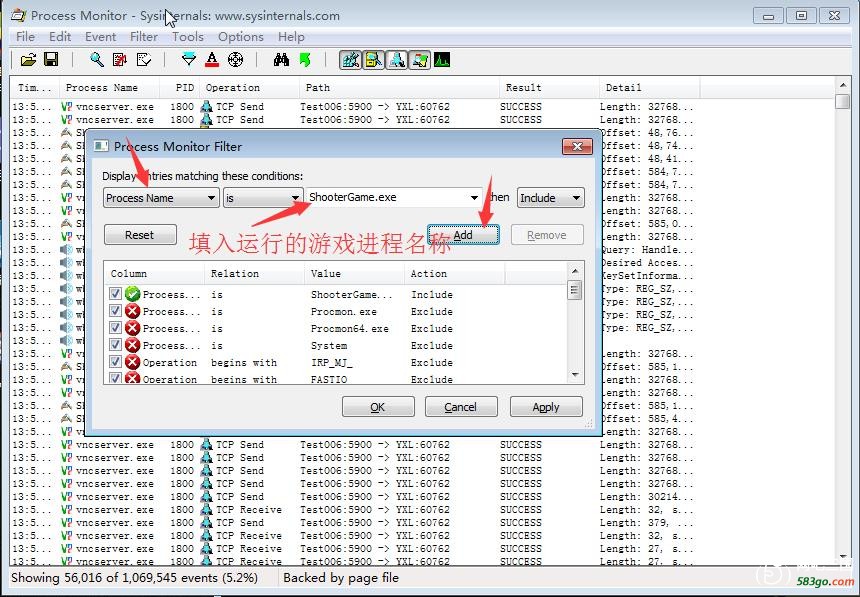
Task: Uncheck the Procmon.exe exclude filter checkbox
Action: 115,311
